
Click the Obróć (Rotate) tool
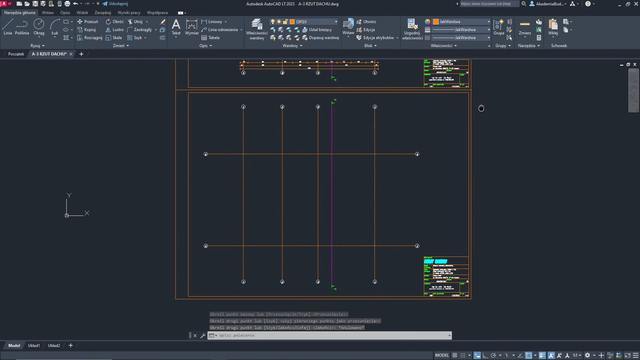(115, 22)
